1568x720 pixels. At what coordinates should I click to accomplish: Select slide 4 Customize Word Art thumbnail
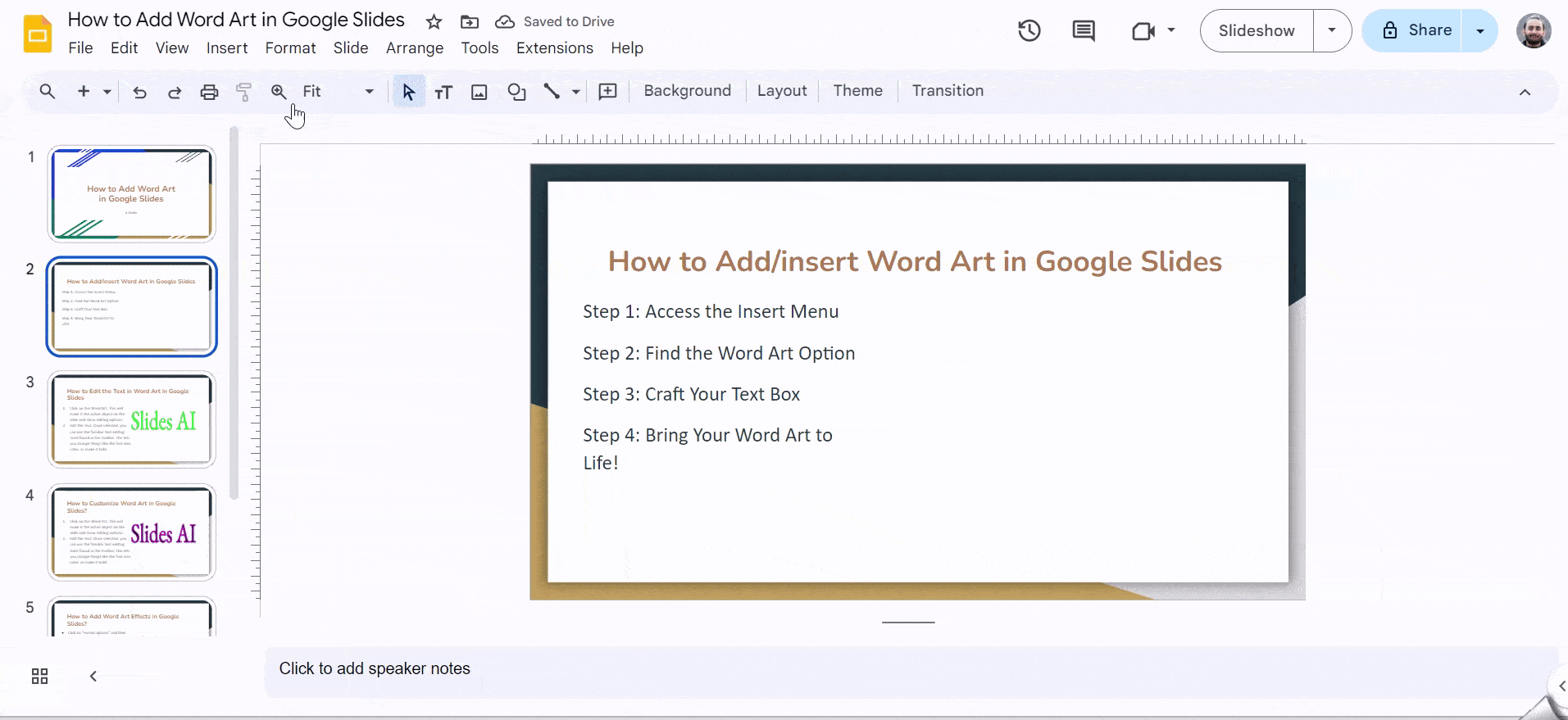pos(132,532)
